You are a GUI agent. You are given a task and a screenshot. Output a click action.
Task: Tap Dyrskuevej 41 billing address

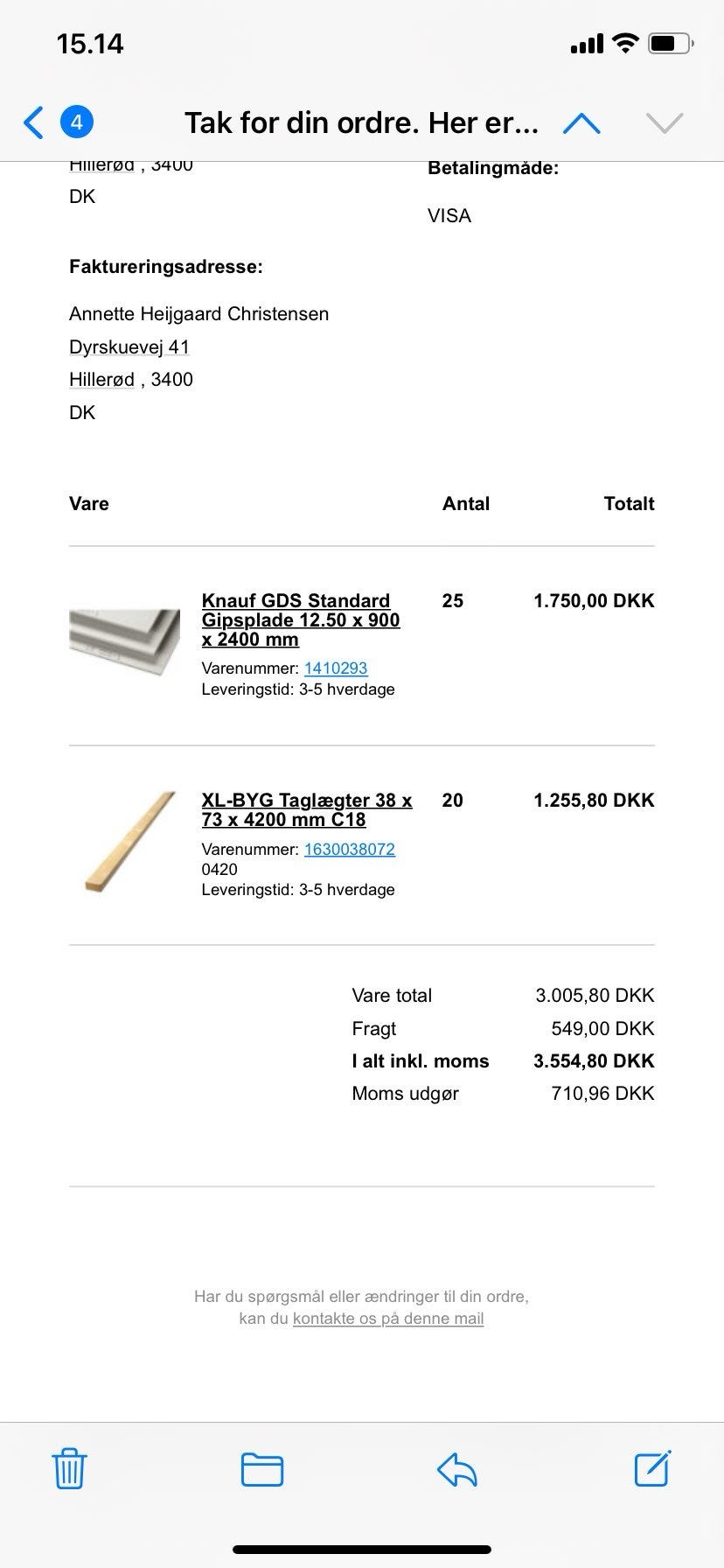[x=129, y=346]
